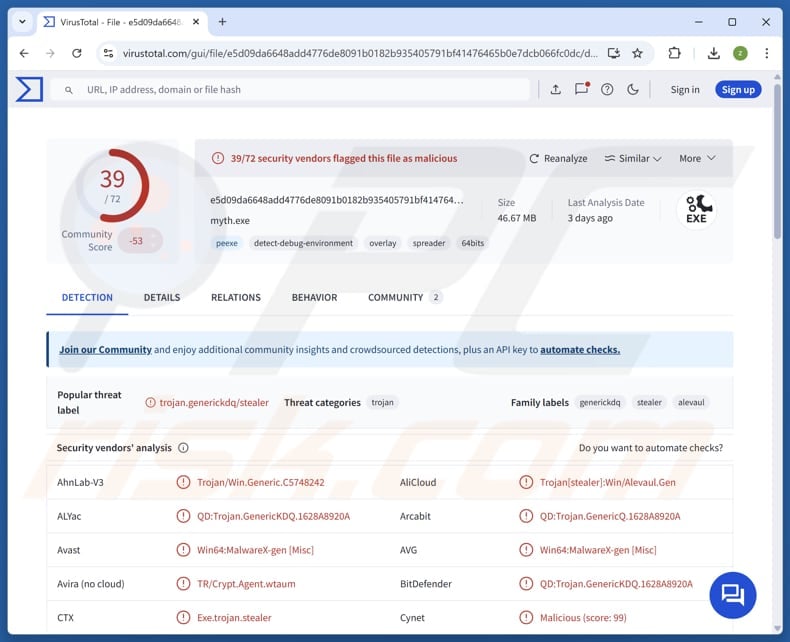Click the info icon beside Security vendors' analysis

tap(183, 448)
